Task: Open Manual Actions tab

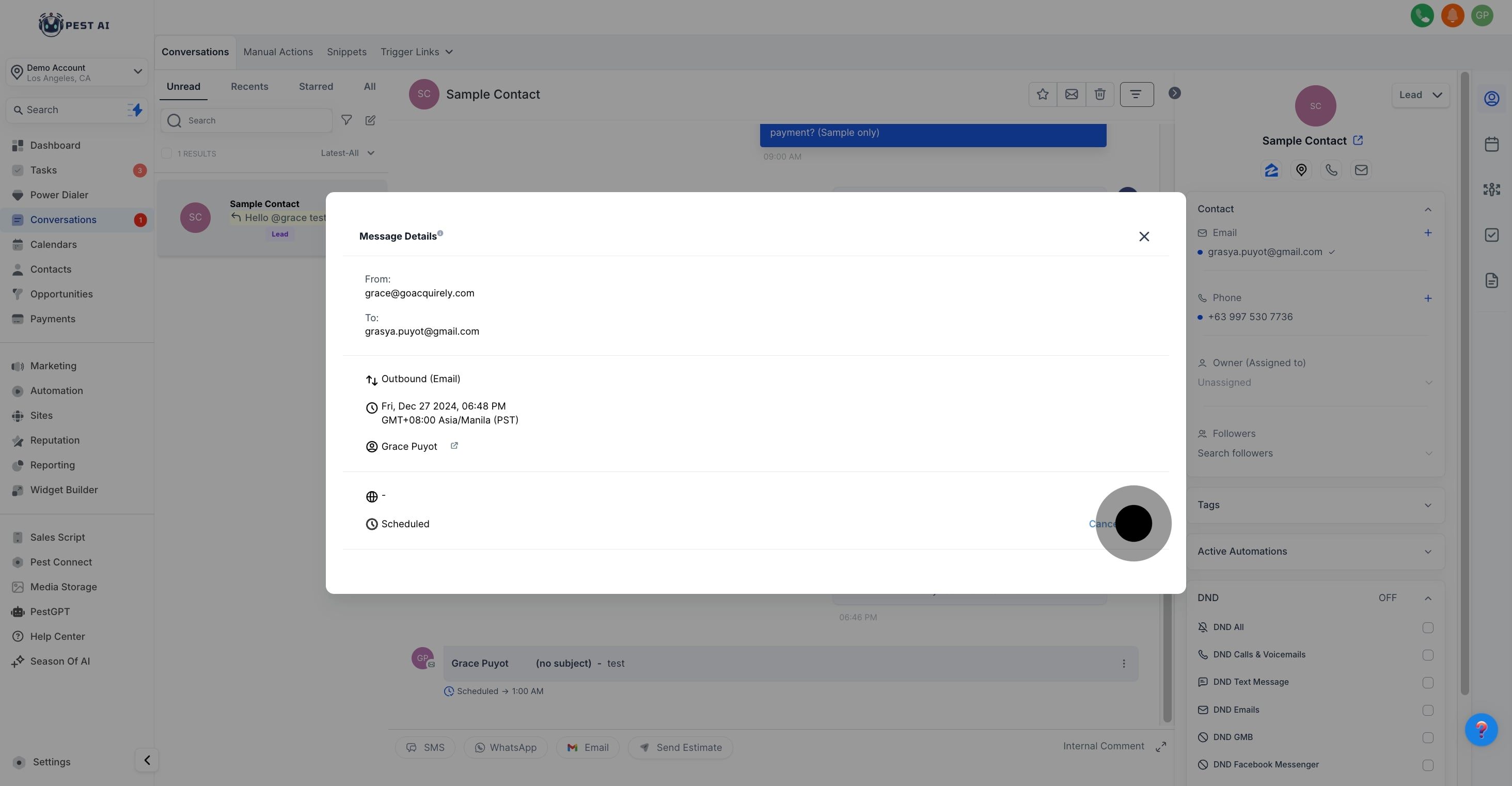Action: point(278,52)
